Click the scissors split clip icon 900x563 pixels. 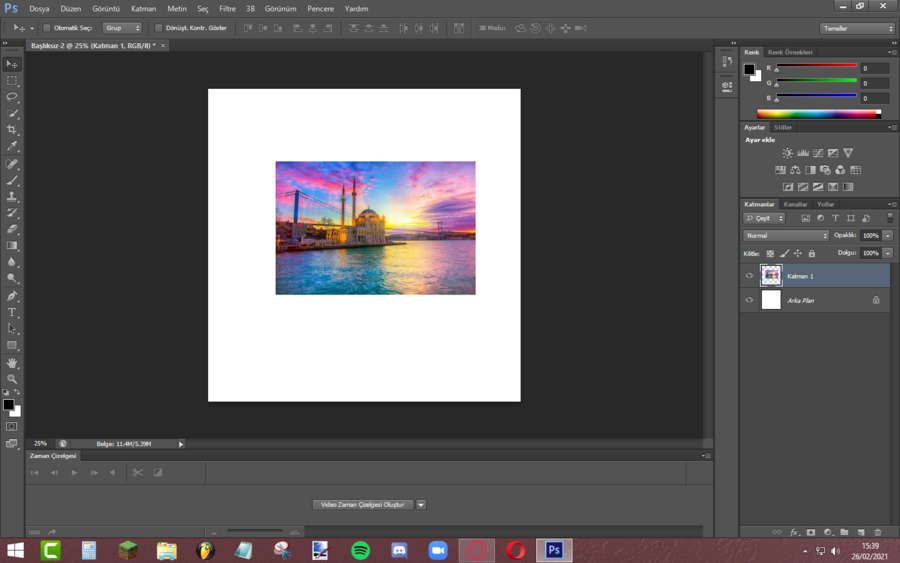(x=138, y=472)
